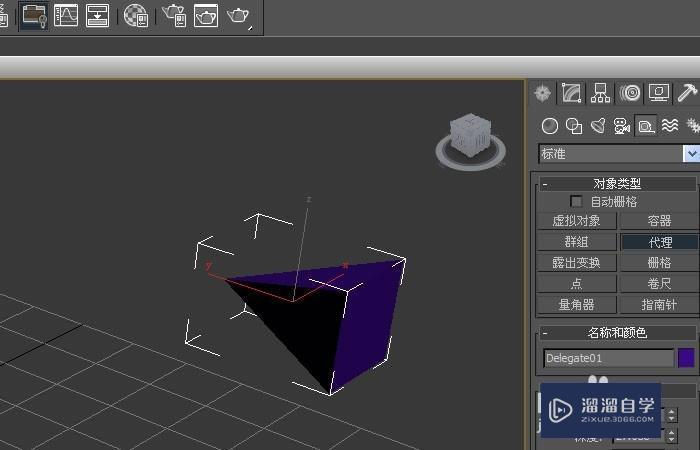Collapse the 对象类型 rollout
Viewport: 700px width, 450px height.
[x=618, y=183]
